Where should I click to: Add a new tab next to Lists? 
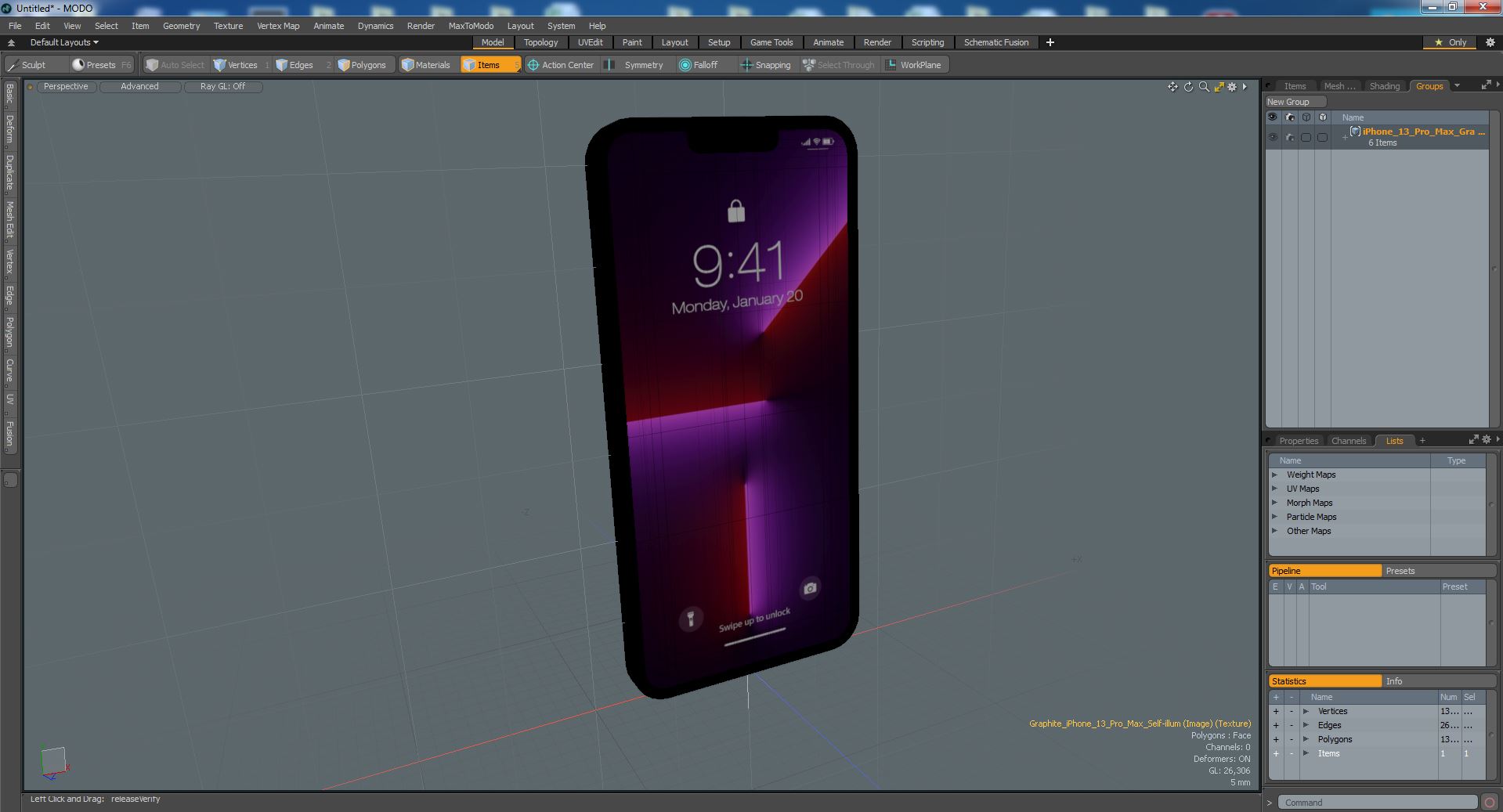coord(1422,441)
